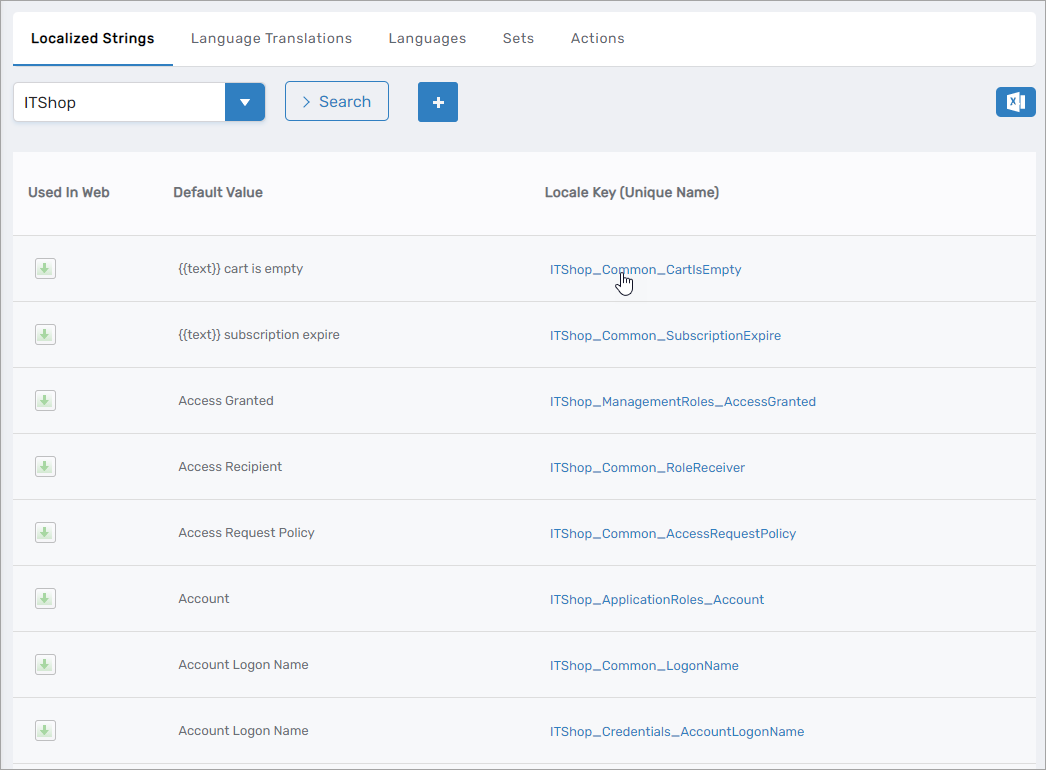Select the Actions tab

coord(597,39)
